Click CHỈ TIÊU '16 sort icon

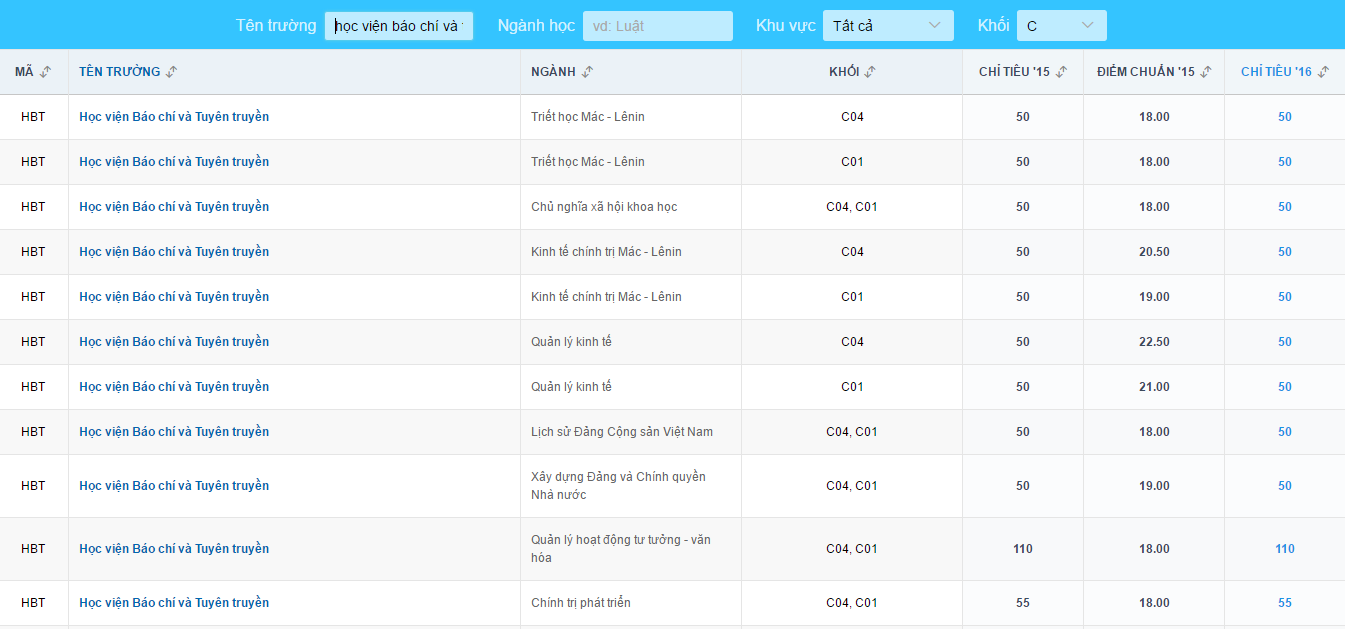pyautogui.click(x=1323, y=72)
